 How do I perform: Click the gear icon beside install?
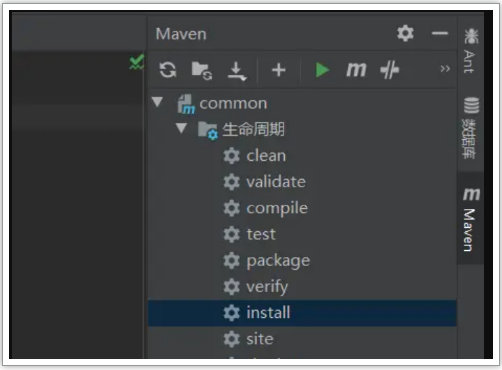click(232, 313)
